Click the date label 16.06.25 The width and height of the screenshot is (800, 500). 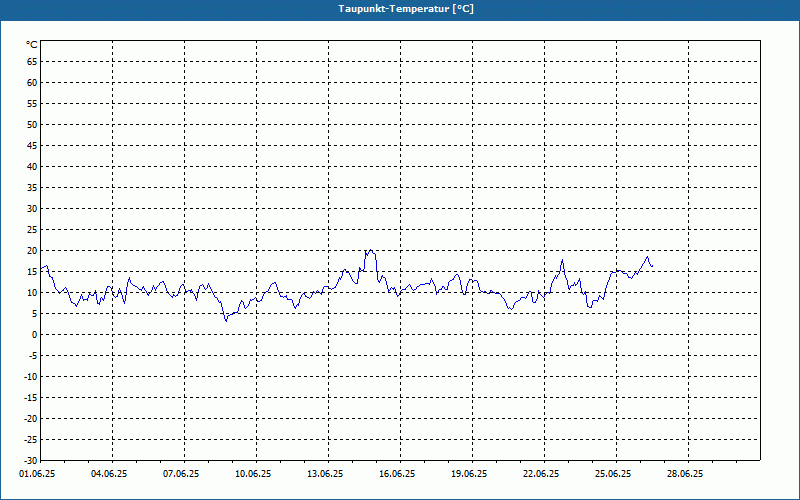coord(397,474)
